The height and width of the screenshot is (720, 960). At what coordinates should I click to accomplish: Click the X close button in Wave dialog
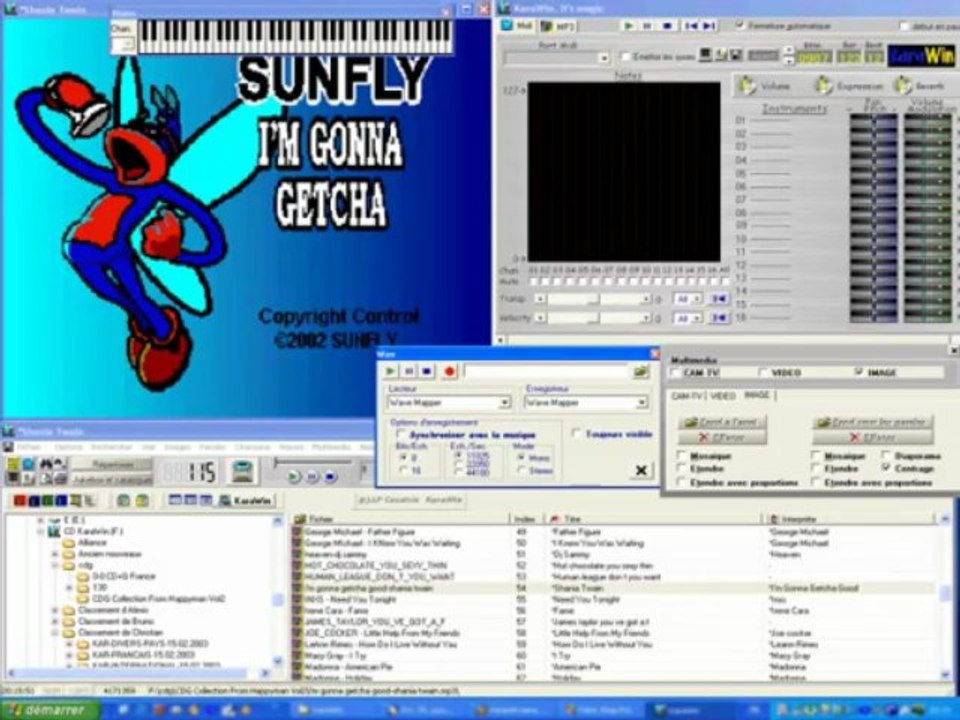641,470
